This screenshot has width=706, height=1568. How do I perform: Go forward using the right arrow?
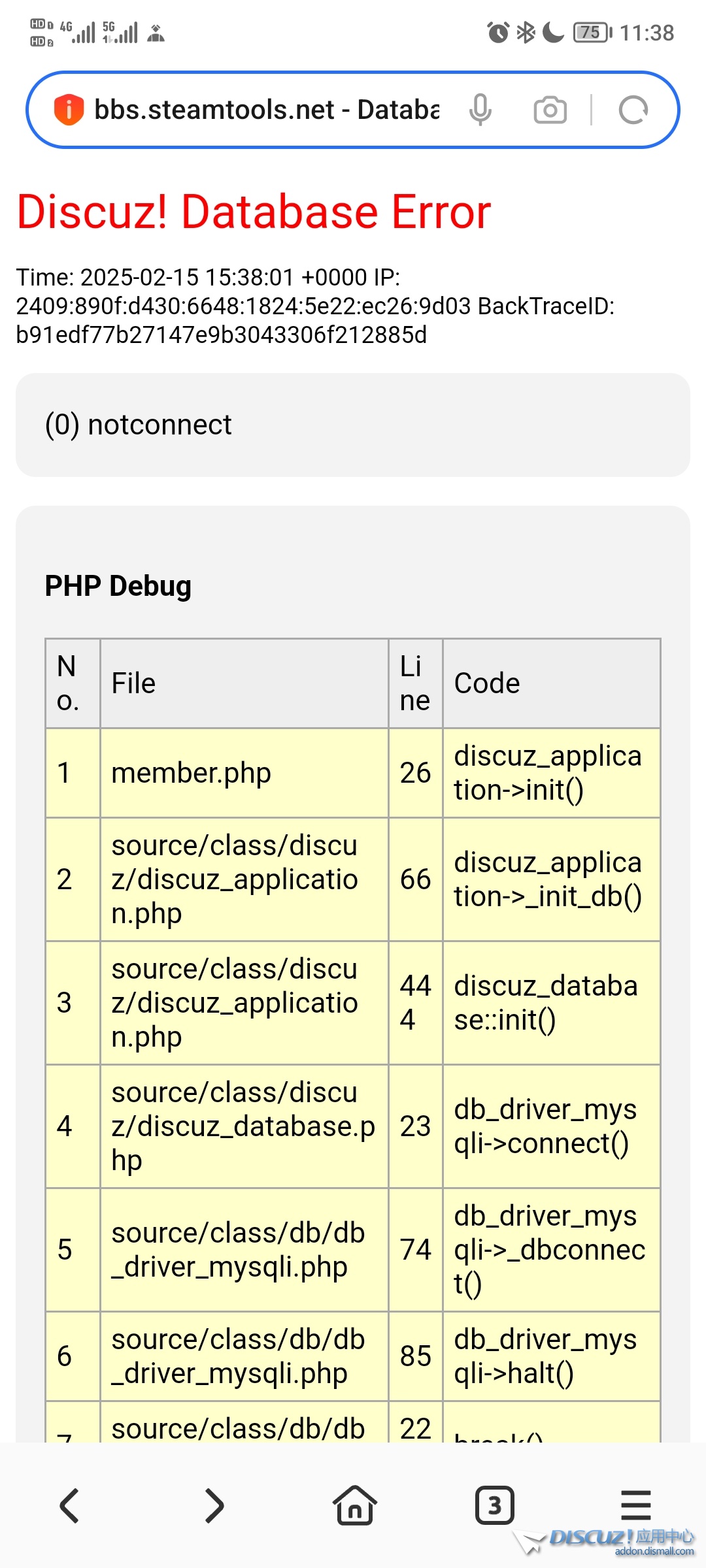click(213, 1505)
